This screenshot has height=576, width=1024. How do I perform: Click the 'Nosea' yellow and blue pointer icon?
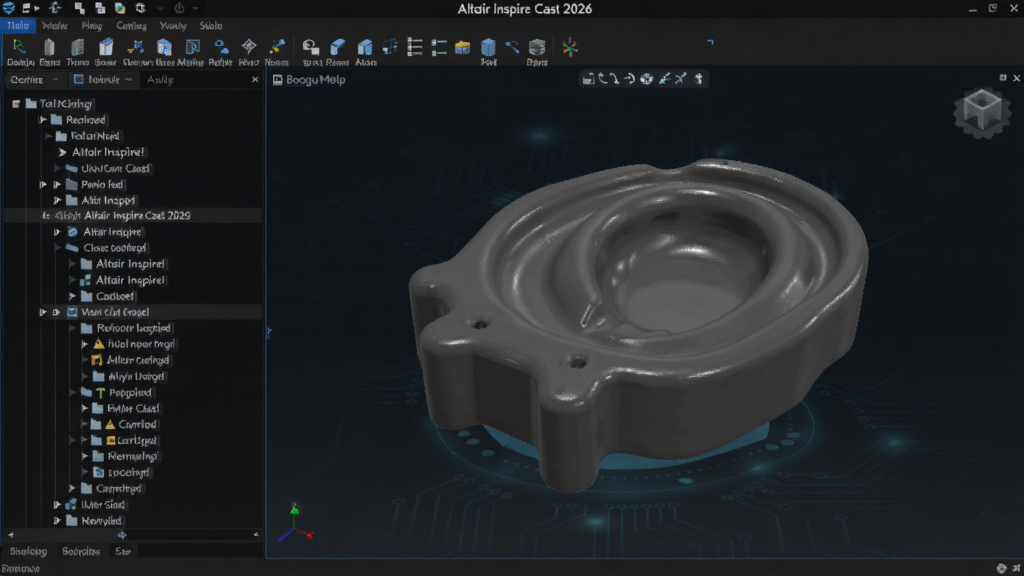click(x=277, y=47)
